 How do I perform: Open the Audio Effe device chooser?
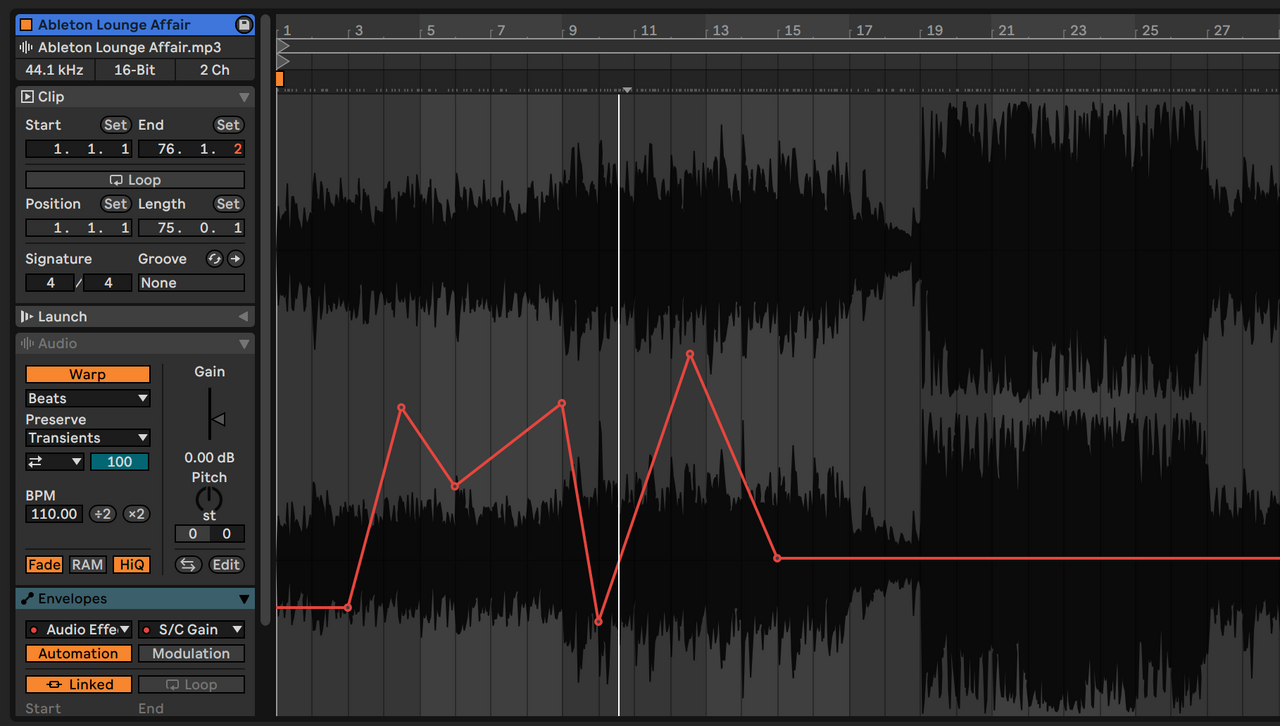[x=78, y=630]
